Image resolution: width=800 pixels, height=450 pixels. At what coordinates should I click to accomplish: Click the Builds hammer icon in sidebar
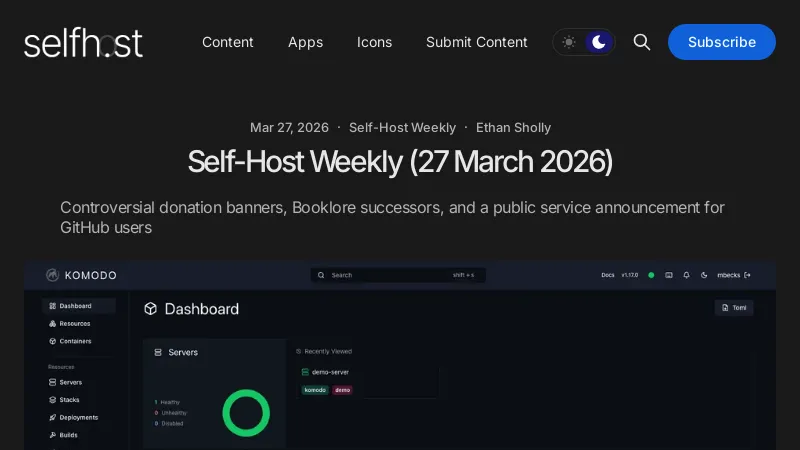click(x=52, y=435)
